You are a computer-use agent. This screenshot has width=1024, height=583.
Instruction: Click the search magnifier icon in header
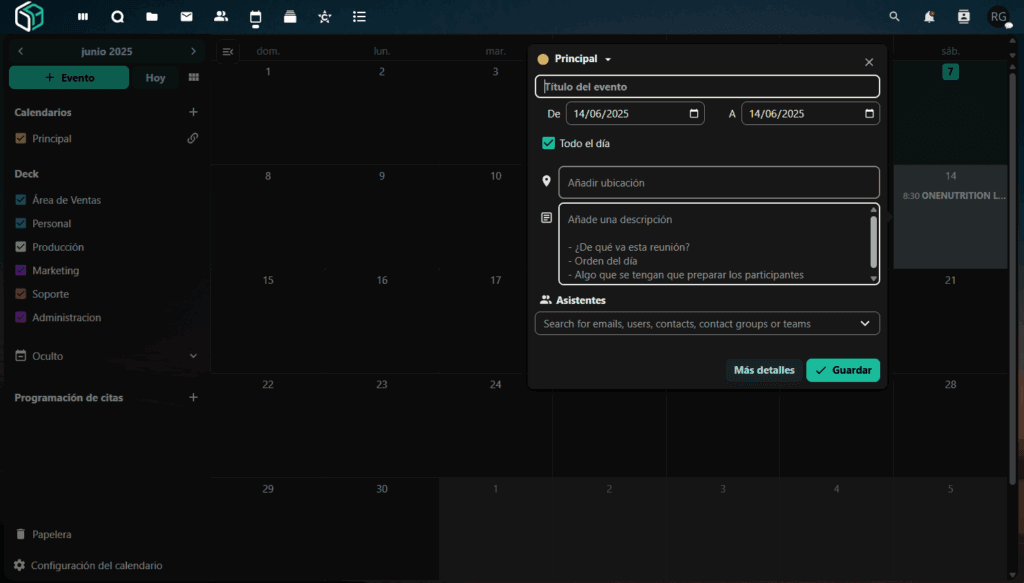pyautogui.click(x=894, y=17)
